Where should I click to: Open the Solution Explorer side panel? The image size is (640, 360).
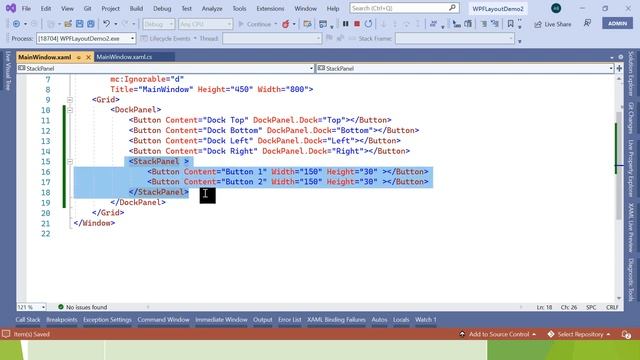(x=631, y=73)
